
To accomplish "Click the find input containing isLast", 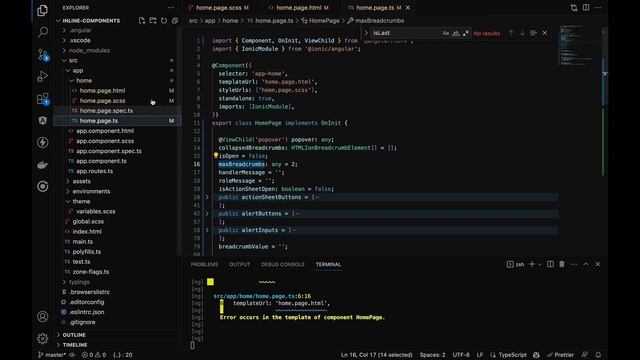I will pos(406,33).
